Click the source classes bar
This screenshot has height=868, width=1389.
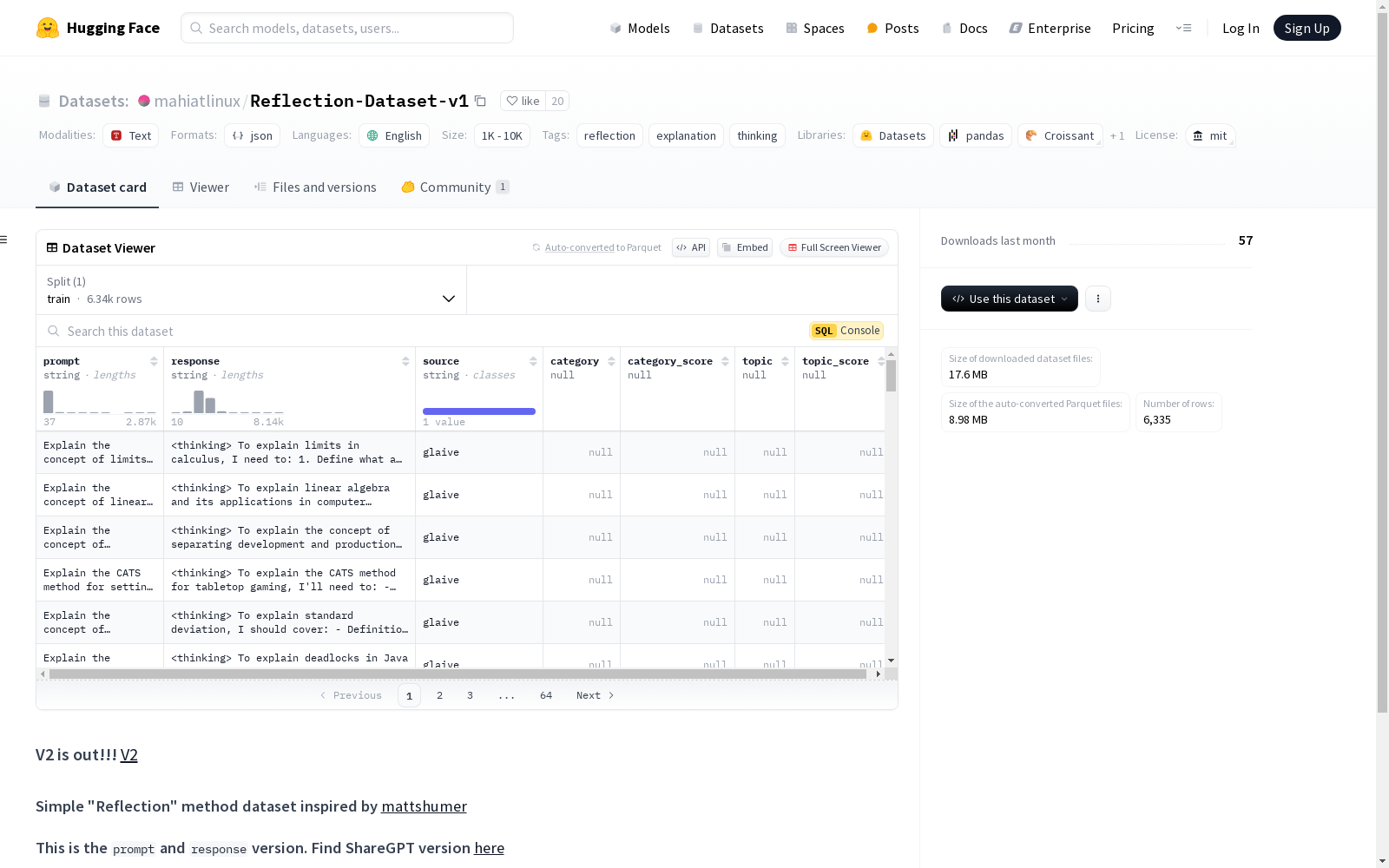tap(479, 411)
